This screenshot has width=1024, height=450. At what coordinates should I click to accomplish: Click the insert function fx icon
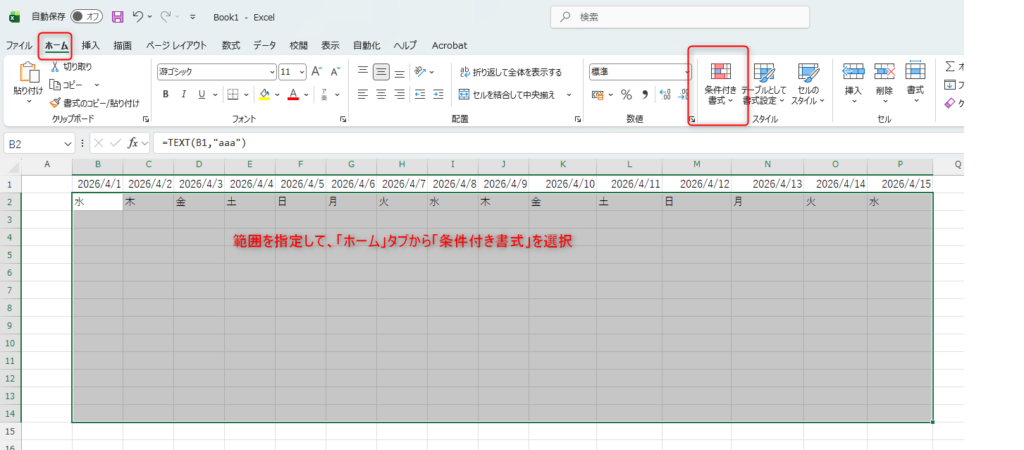pyautogui.click(x=133, y=143)
